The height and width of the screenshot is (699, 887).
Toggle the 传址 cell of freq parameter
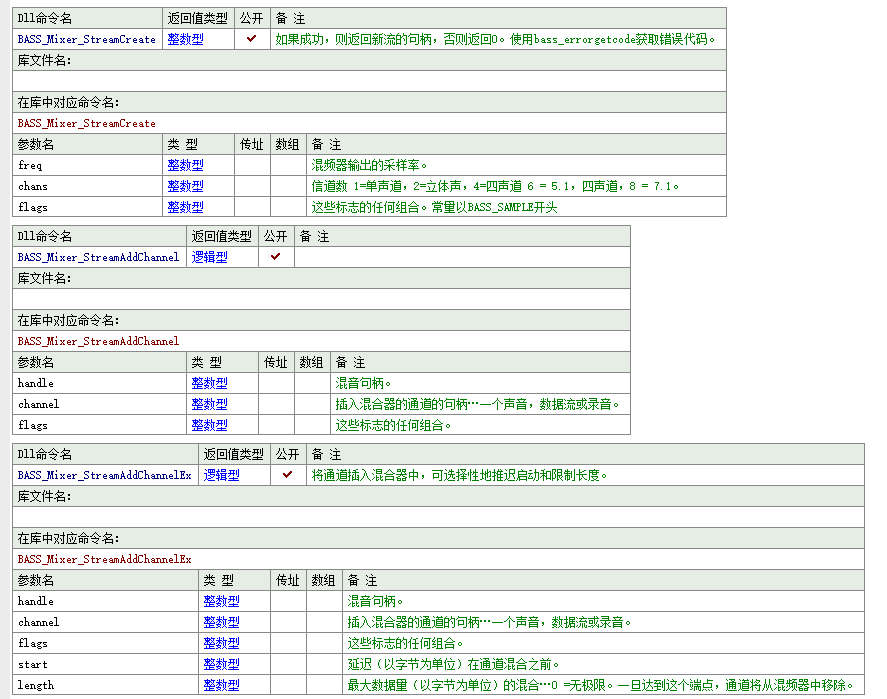tap(252, 165)
